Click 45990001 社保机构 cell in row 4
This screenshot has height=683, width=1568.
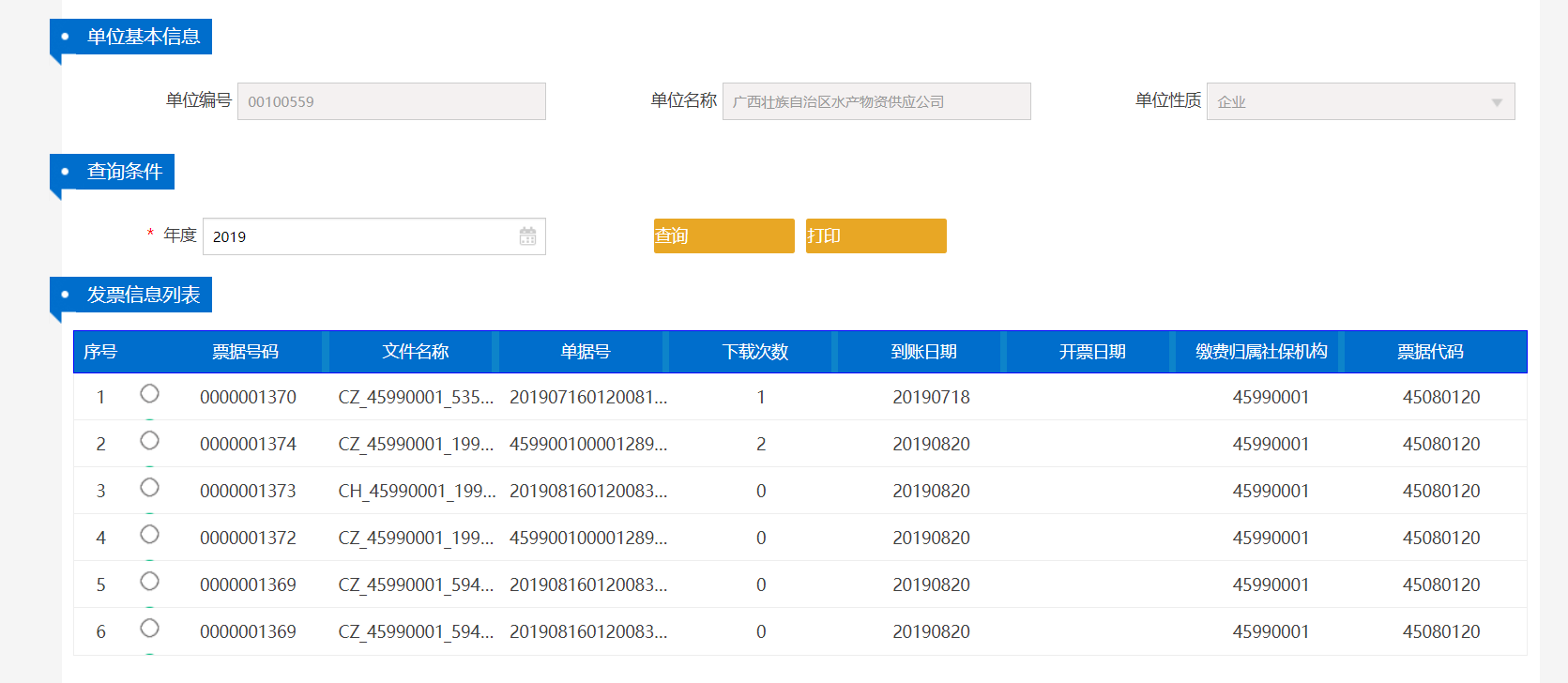coord(1271,538)
